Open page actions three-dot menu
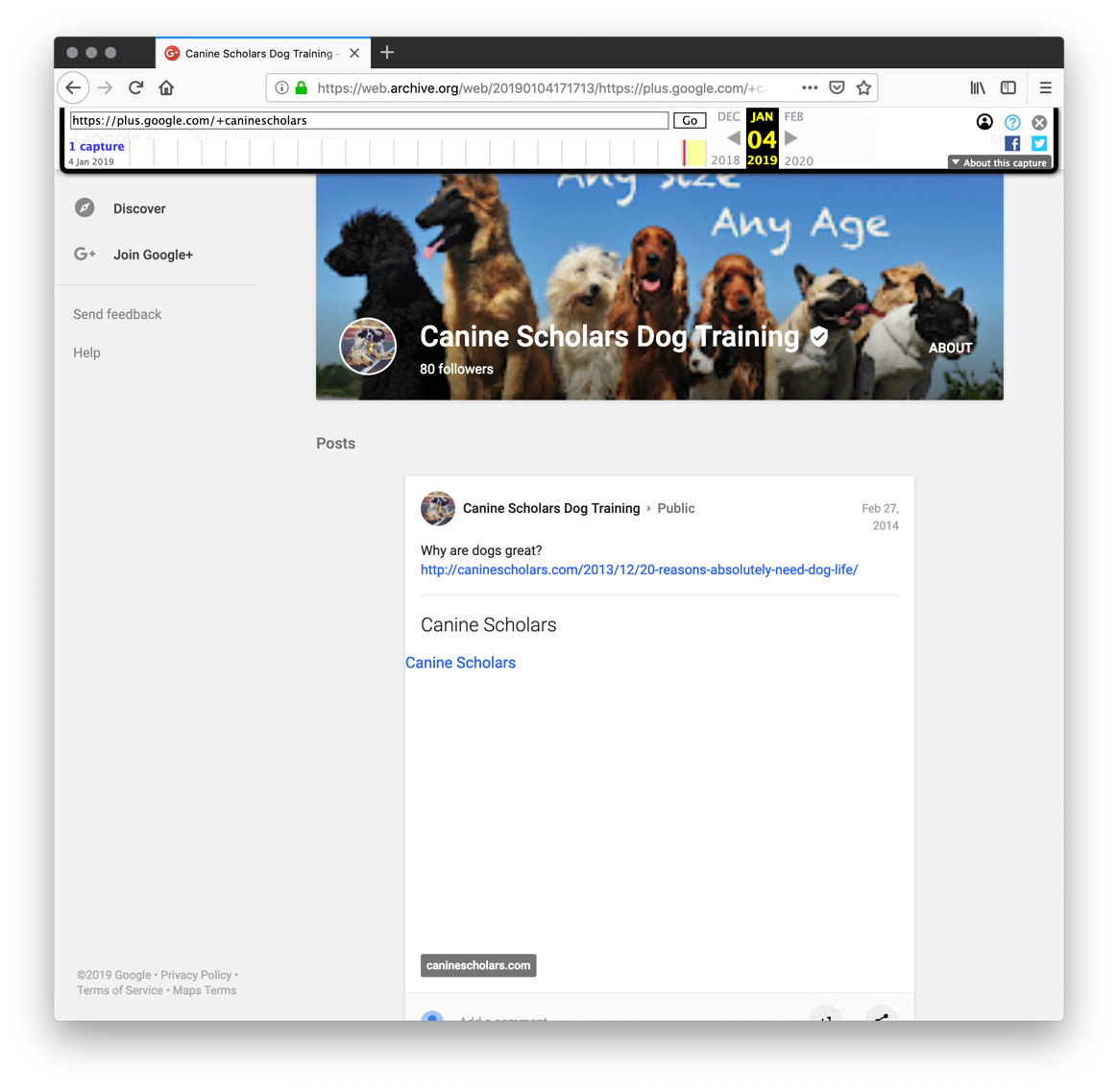The image size is (1118, 1092). (810, 87)
